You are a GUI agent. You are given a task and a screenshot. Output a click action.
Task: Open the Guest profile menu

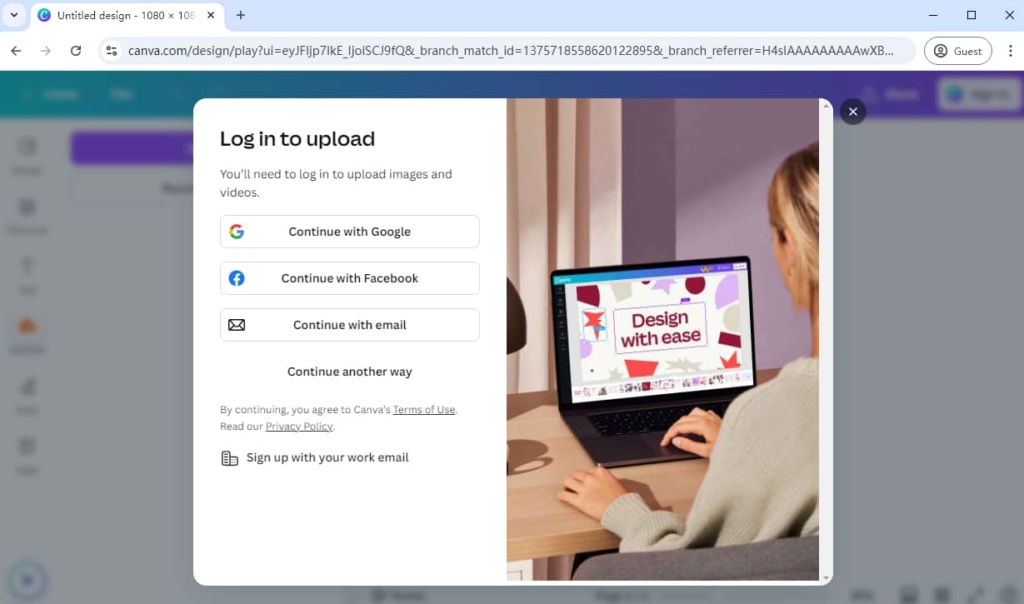957,51
